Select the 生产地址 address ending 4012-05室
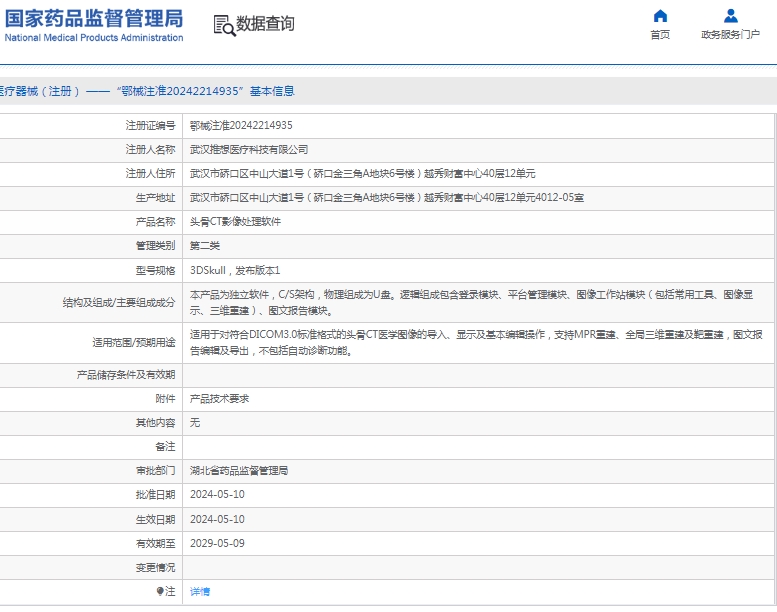 click(387, 198)
